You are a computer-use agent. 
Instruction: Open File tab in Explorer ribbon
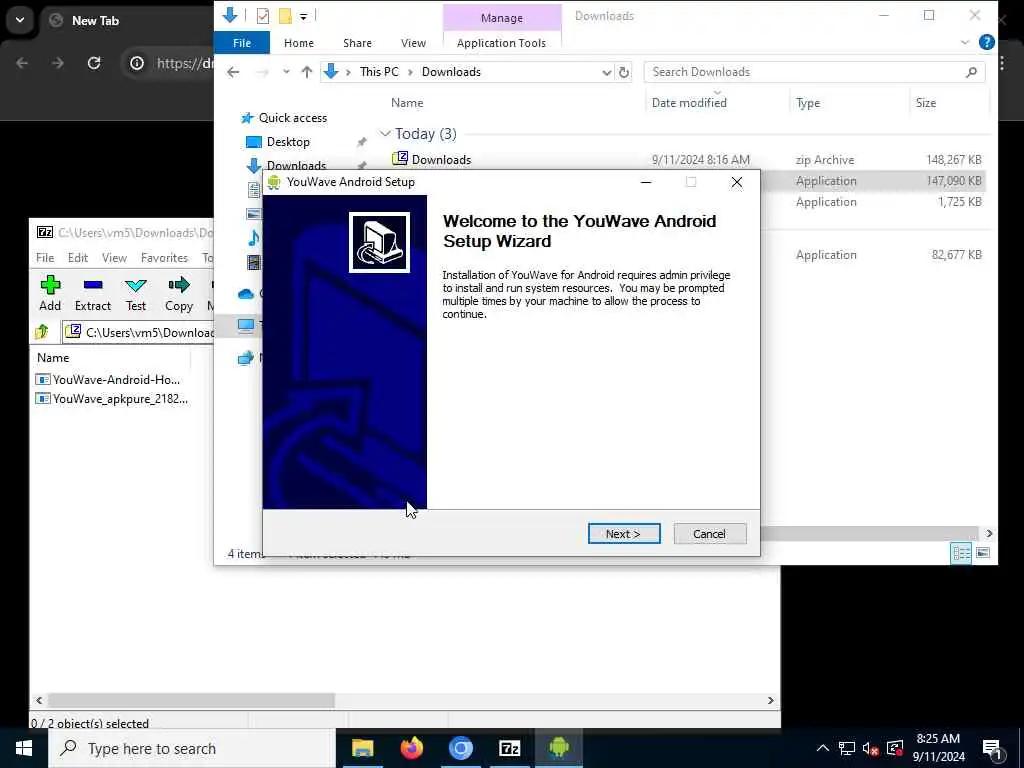pyautogui.click(x=242, y=42)
